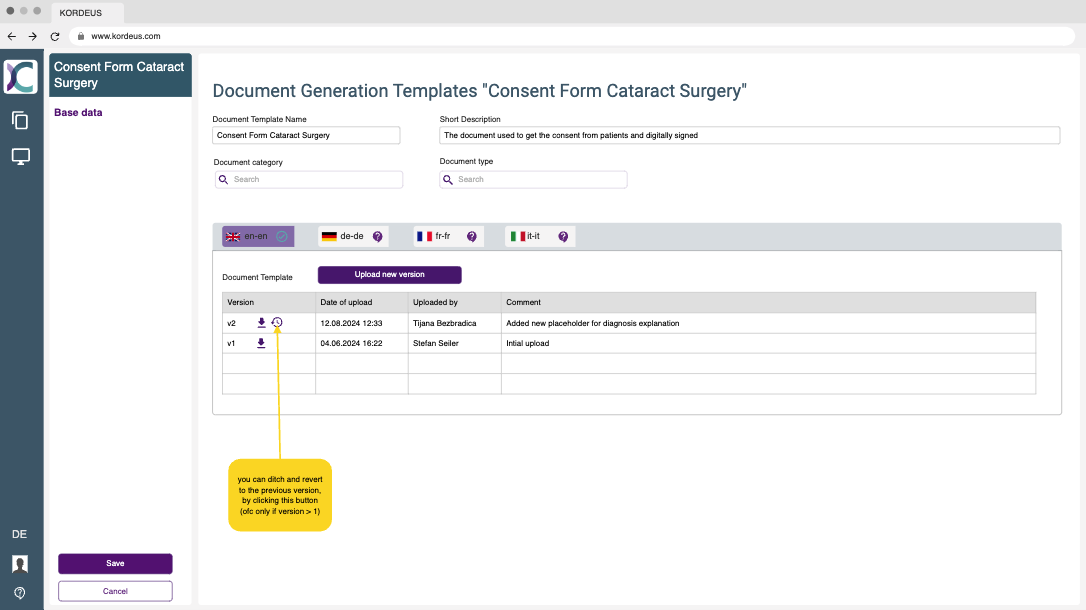Download version v1 of the template
This screenshot has height=610, width=1086.
pos(261,343)
